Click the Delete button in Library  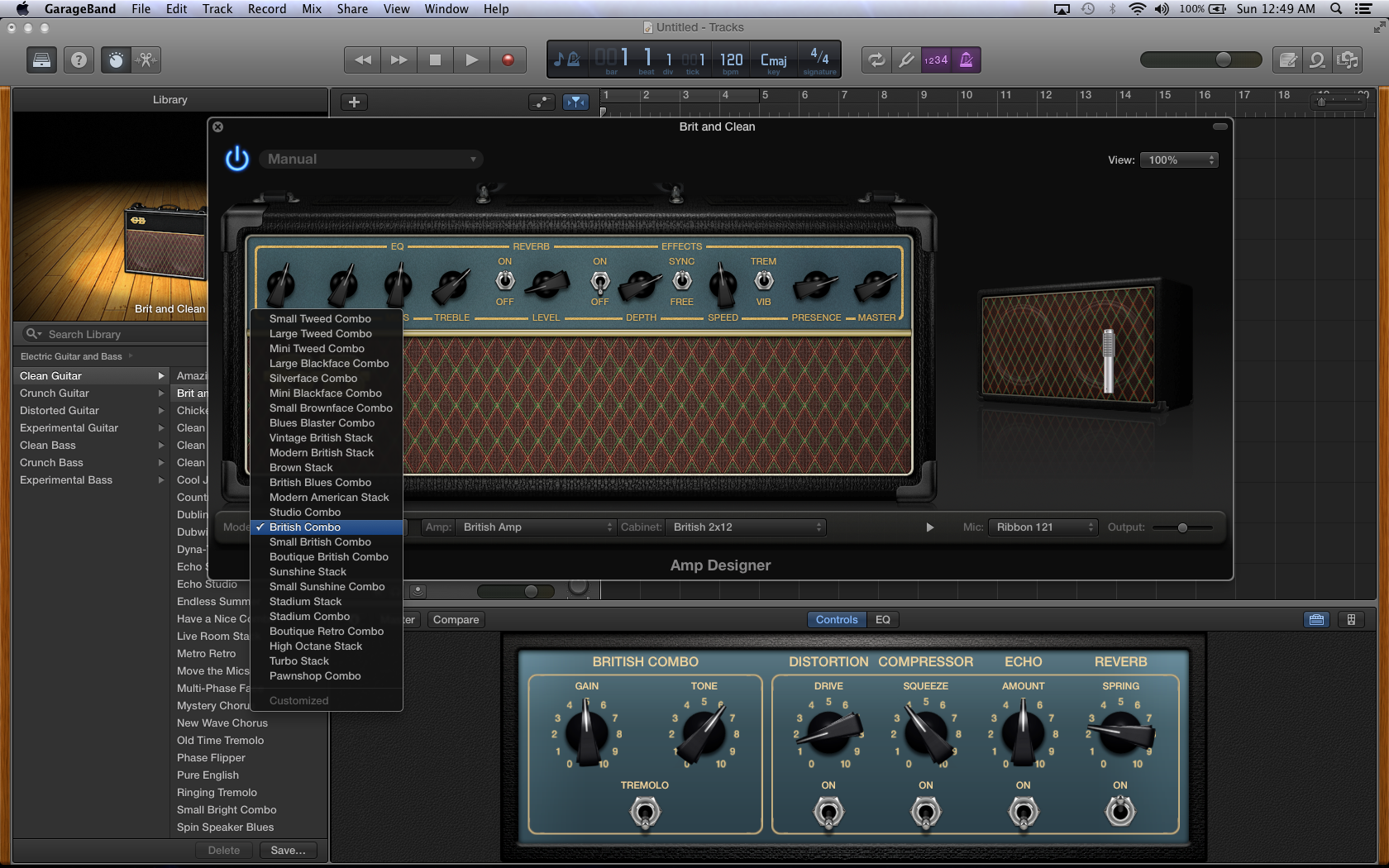point(224,850)
